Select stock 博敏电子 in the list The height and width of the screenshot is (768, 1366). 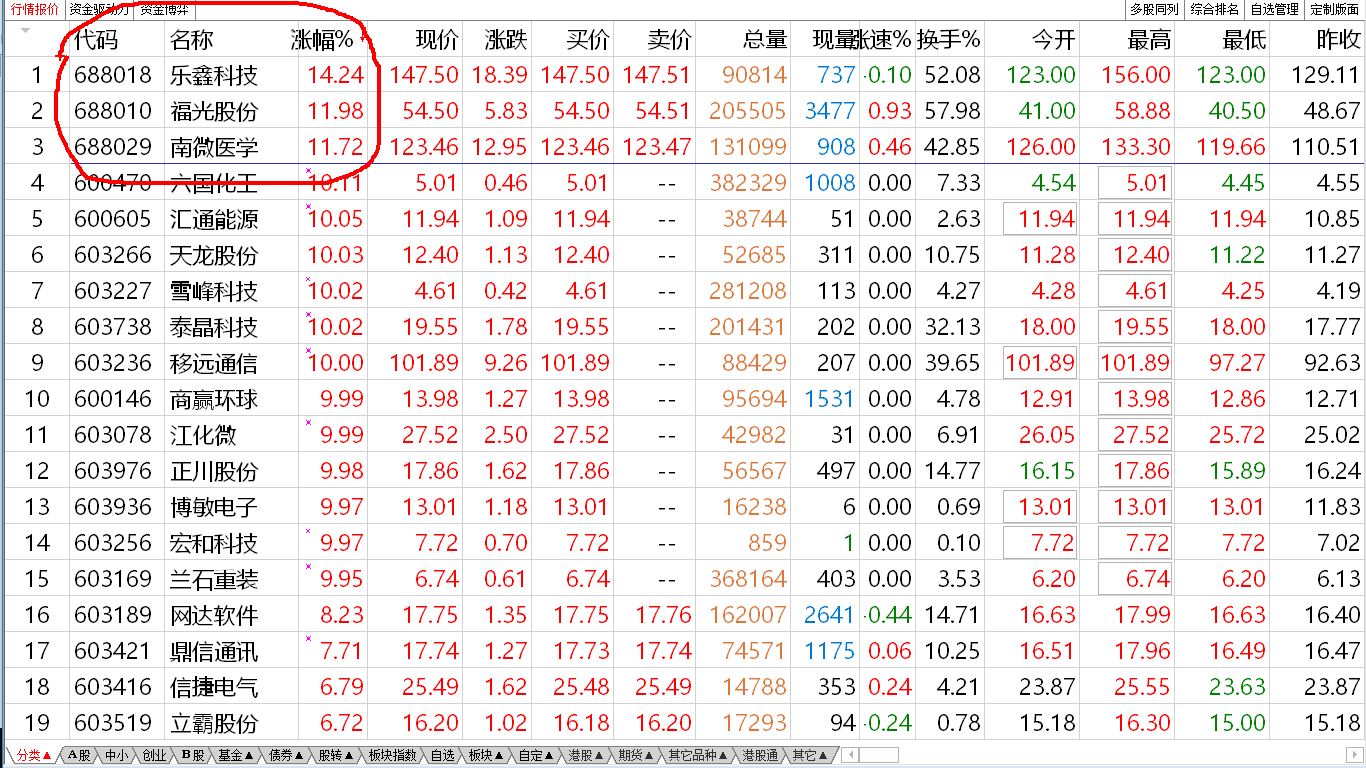pyautogui.click(x=214, y=507)
